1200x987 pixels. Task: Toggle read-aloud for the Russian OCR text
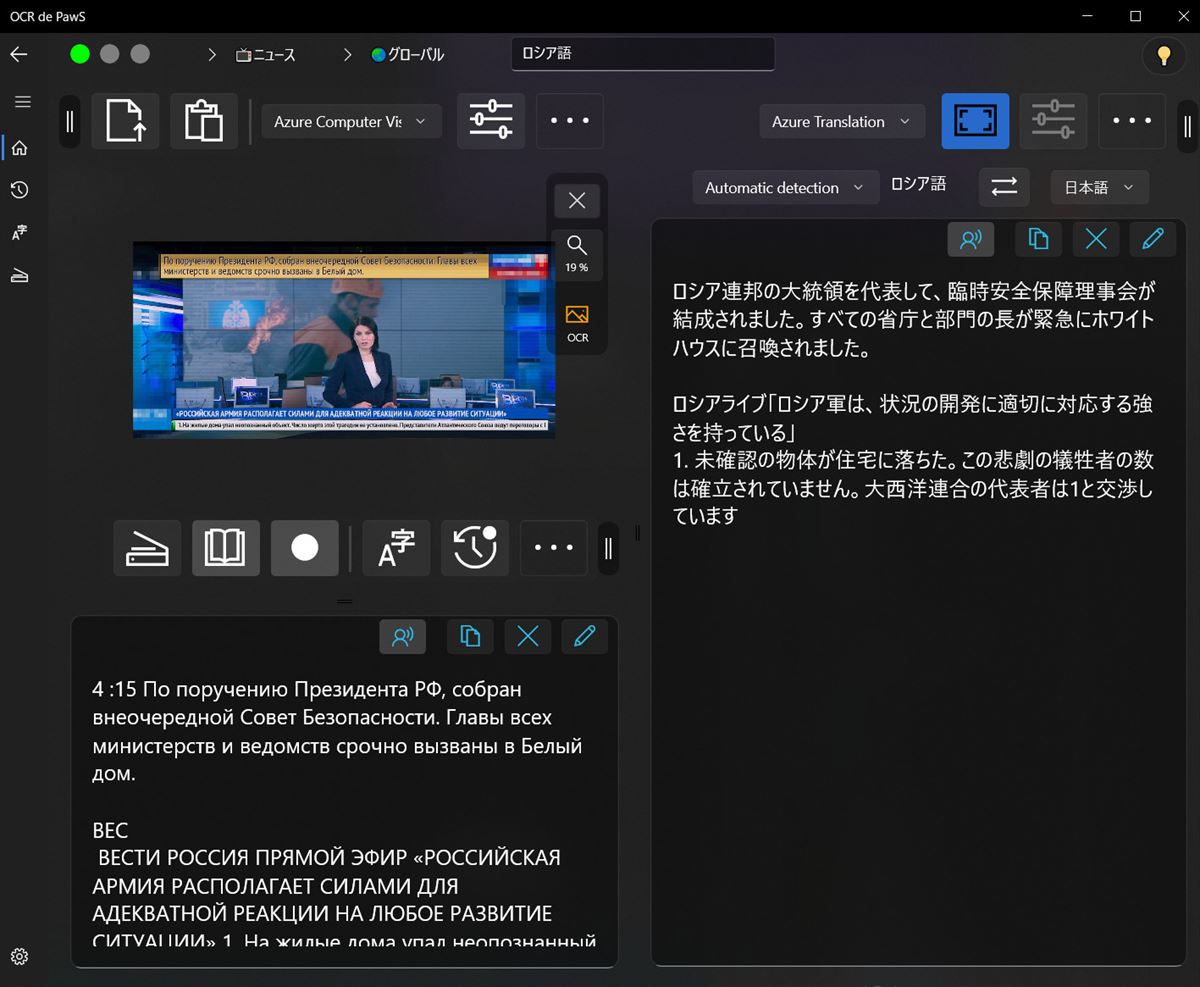click(x=403, y=636)
